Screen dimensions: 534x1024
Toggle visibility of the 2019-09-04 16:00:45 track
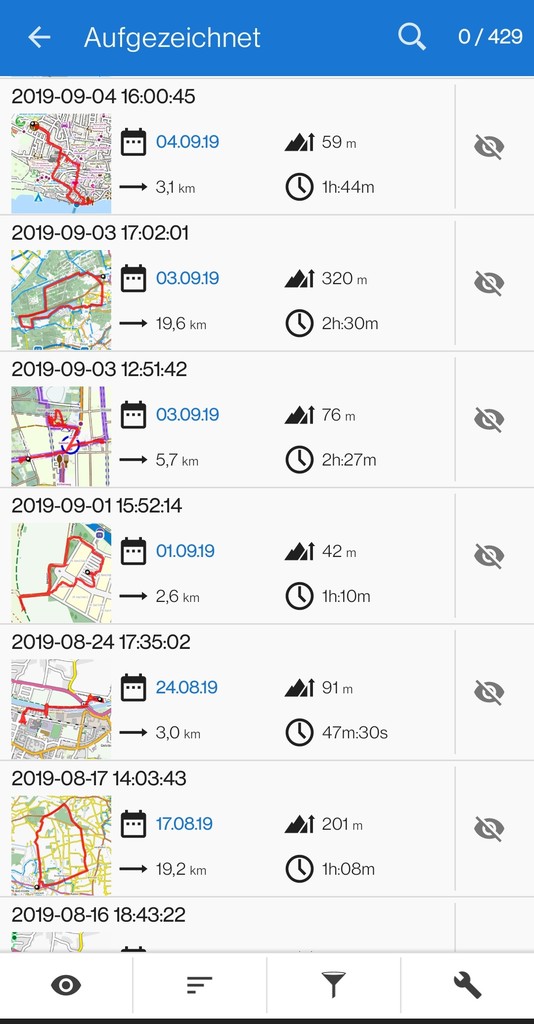tap(489, 147)
